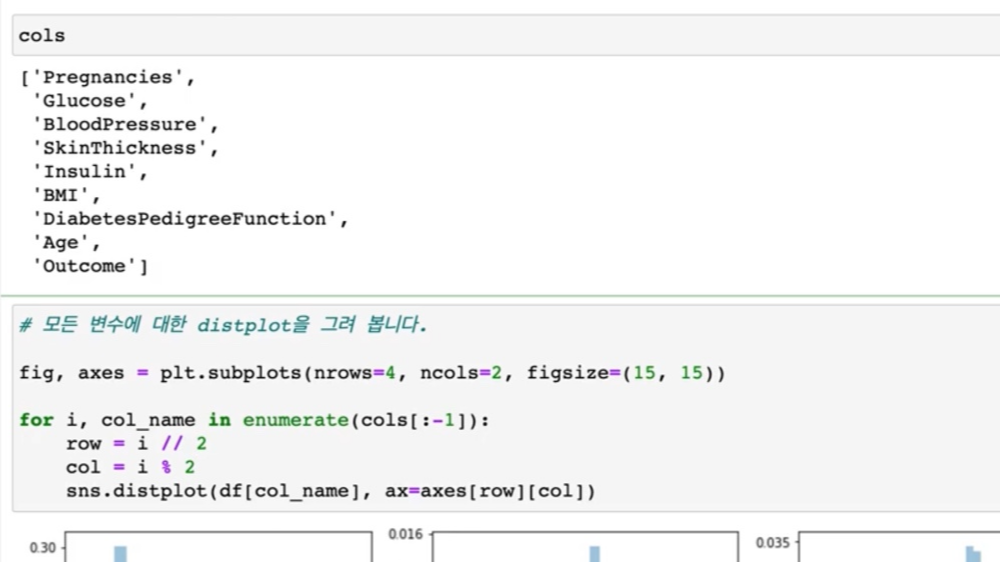Click the 'cols' code cell input
Screen dimensions: 1000x562
pos(506,36)
